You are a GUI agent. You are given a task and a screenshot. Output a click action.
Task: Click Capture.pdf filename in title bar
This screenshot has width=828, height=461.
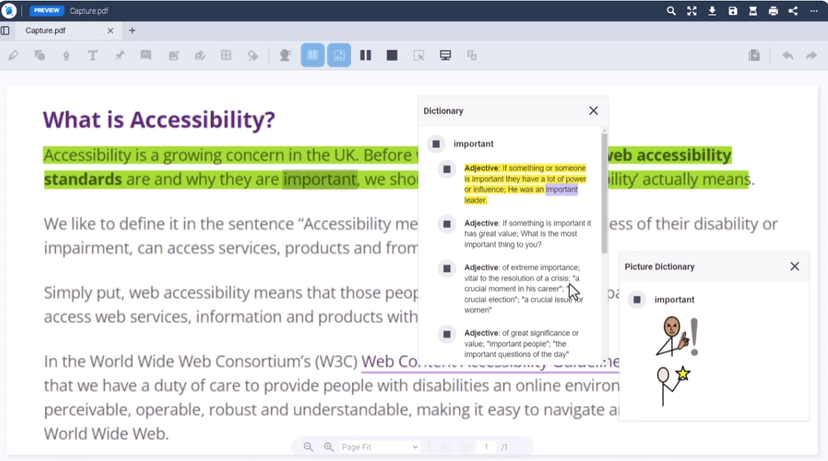(x=89, y=11)
